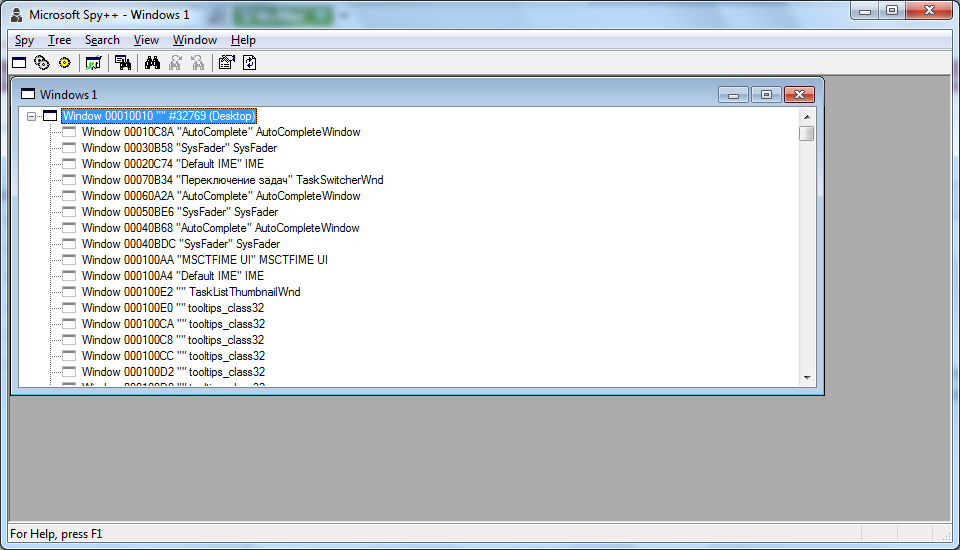The image size is (960, 550).
Task: Click the greyed Find Previous icon
Action: (x=198, y=62)
